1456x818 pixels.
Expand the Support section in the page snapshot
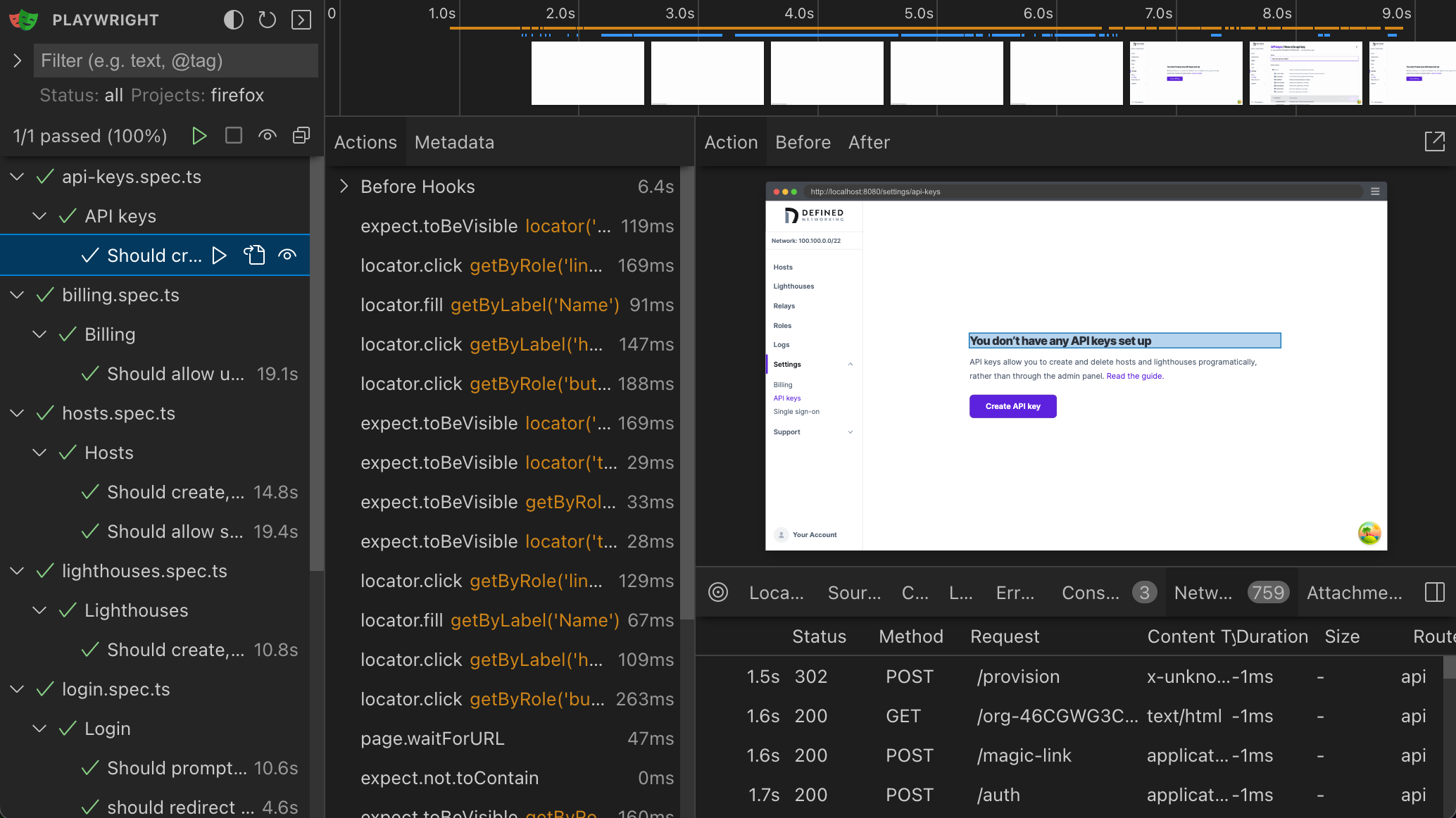pyautogui.click(x=851, y=432)
